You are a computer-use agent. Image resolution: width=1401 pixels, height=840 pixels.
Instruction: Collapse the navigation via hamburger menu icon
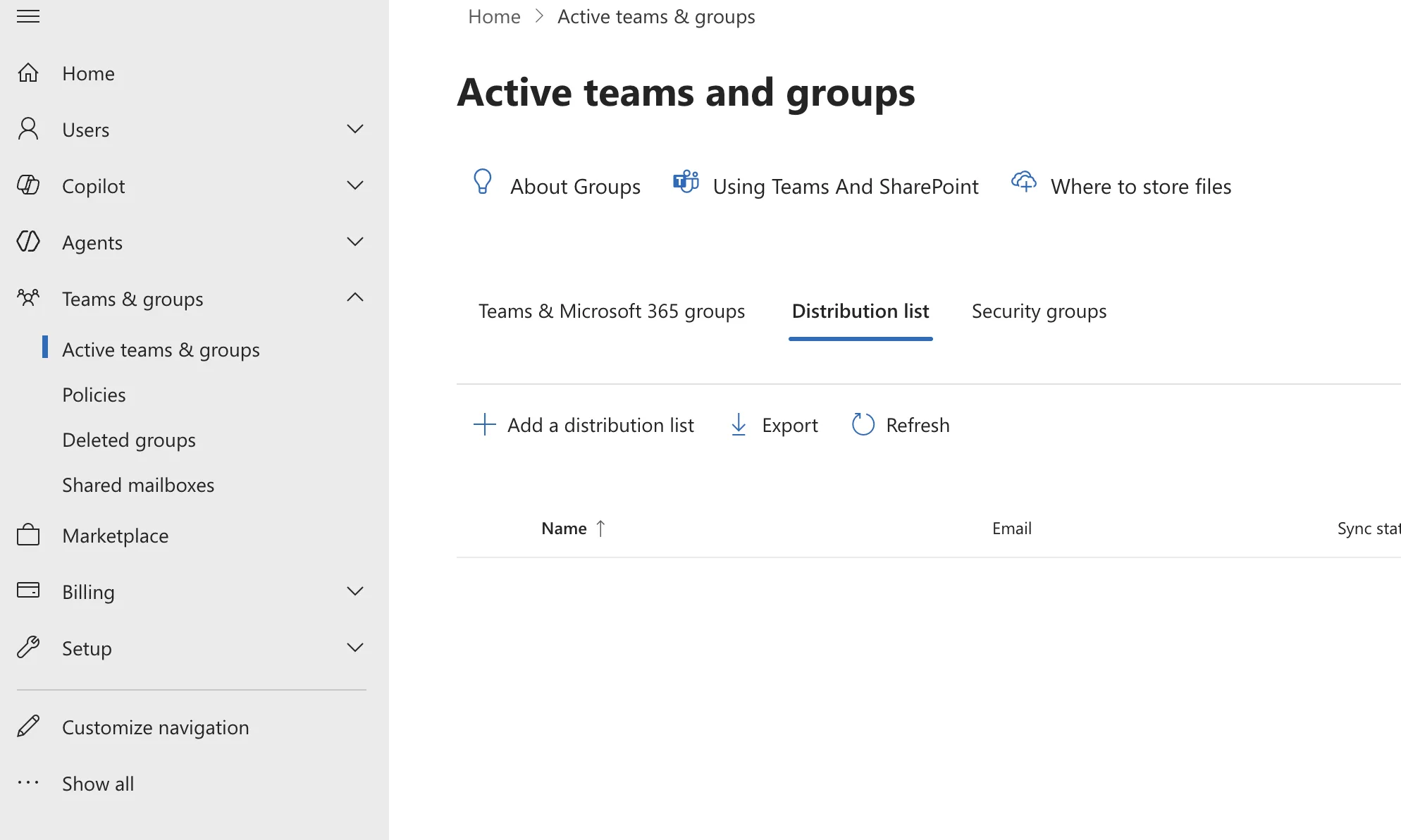pos(28,16)
